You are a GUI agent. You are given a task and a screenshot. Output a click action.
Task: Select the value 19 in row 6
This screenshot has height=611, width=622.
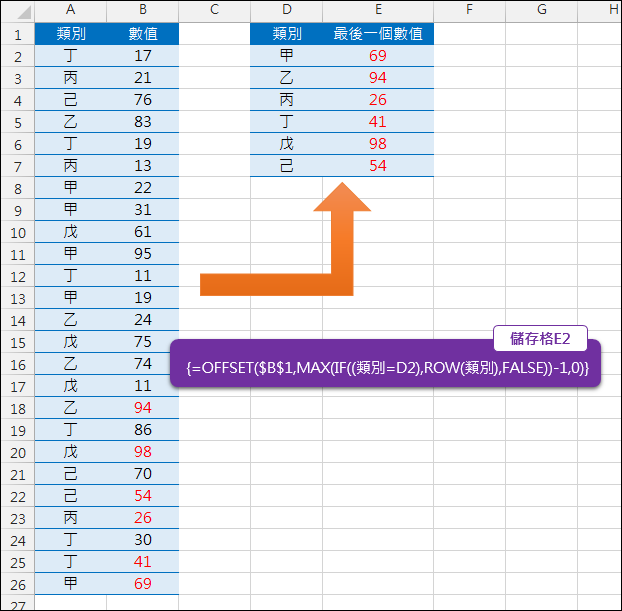143,144
